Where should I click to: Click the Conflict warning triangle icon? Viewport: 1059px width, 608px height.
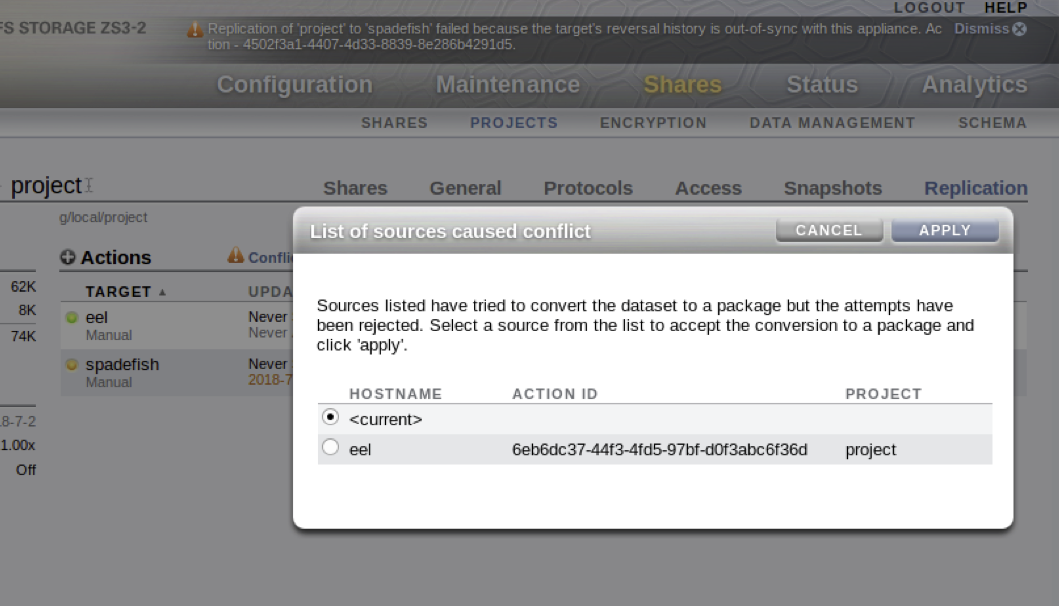click(235, 255)
